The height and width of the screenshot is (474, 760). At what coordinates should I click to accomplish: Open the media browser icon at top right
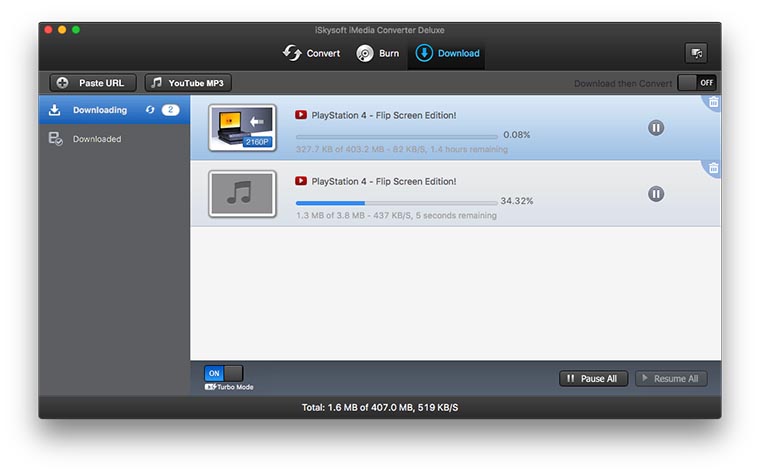pos(696,53)
